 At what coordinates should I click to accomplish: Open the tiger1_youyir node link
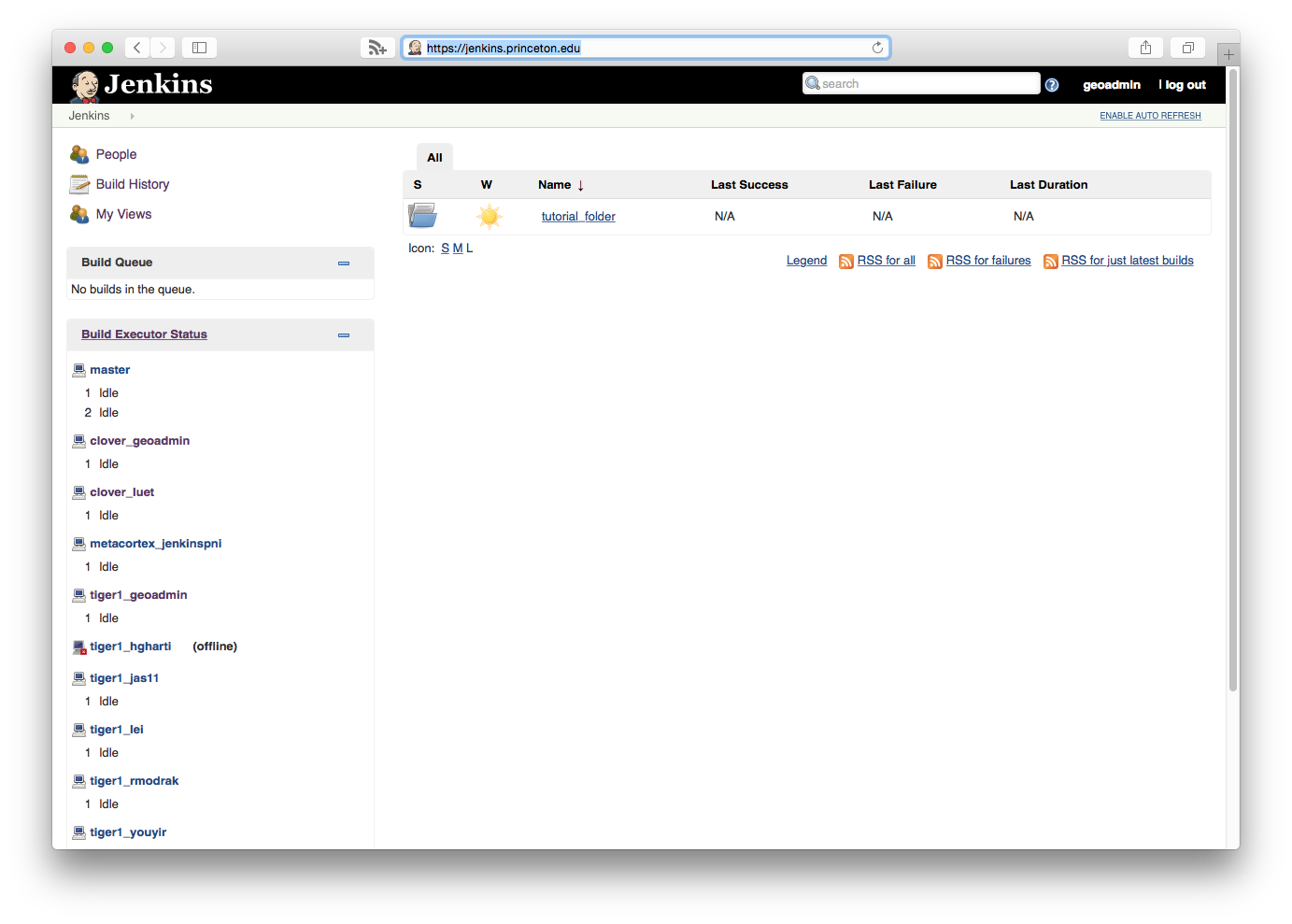tap(128, 832)
